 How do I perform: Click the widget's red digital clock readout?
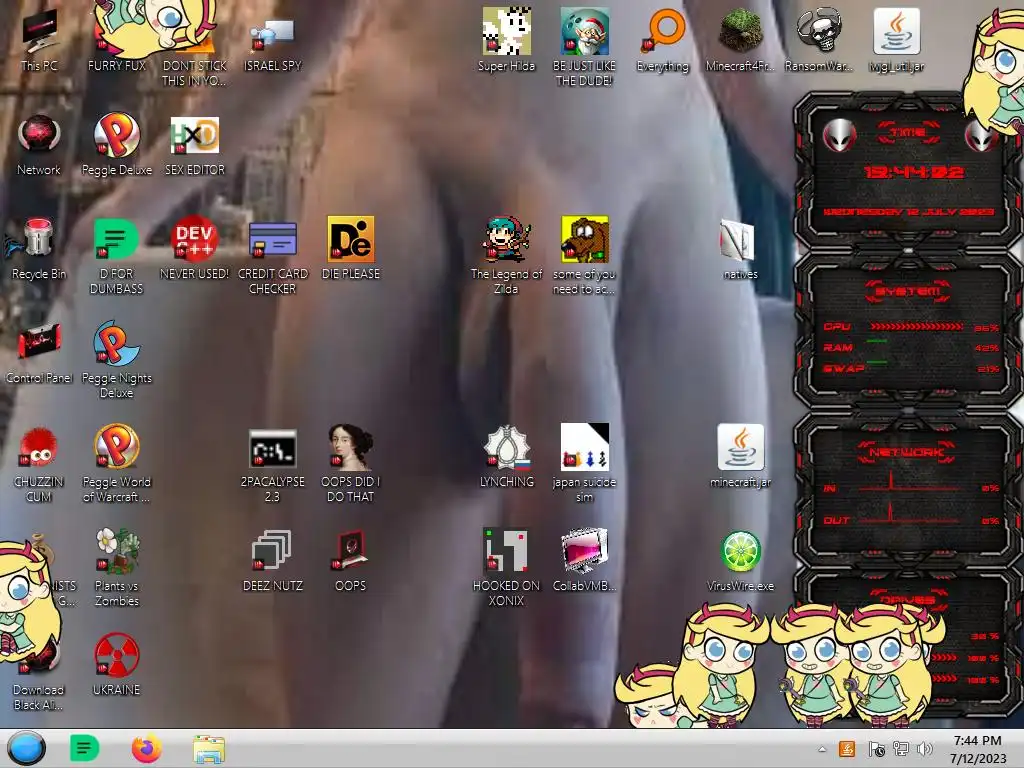tap(913, 172)
